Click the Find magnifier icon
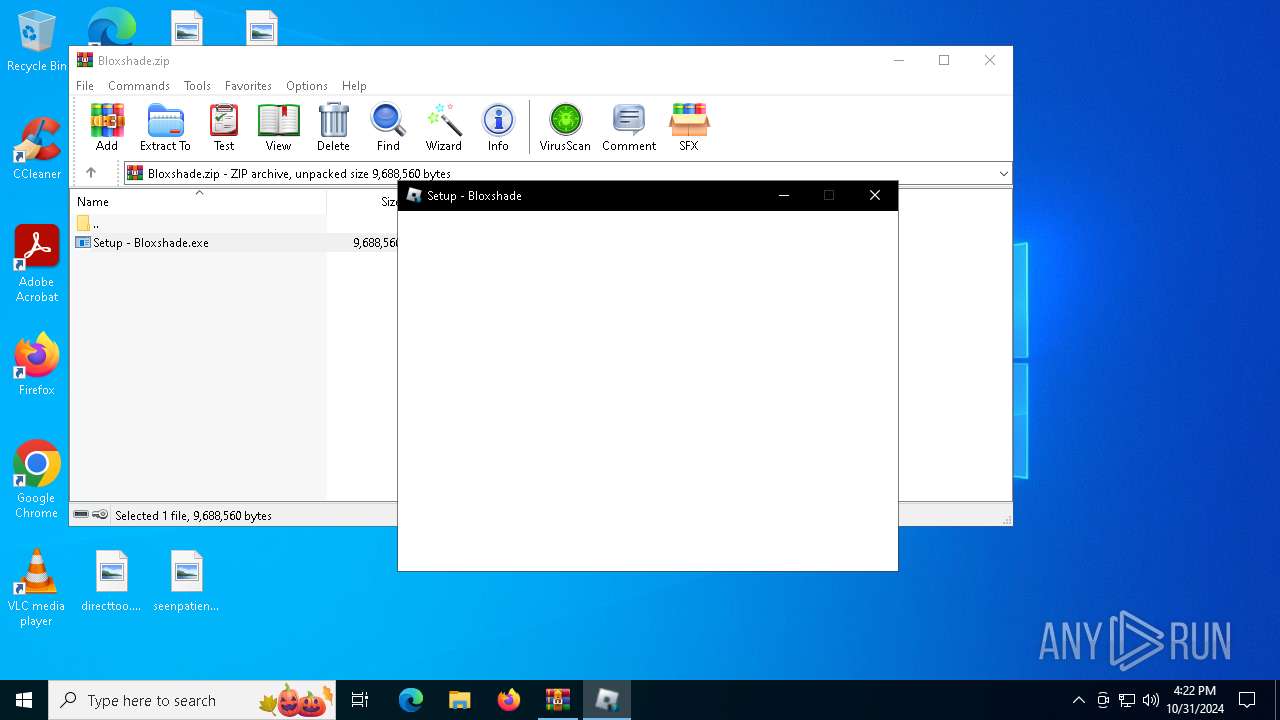Image resolution: width=1280 pixels, height=720 pixels. click(x=388, y=127)
